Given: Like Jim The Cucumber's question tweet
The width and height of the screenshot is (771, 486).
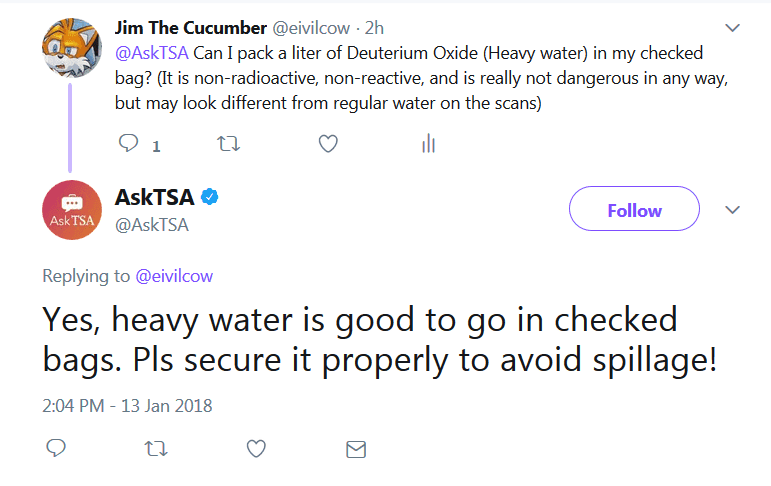Looking at the screenshot, I should pos(327,145).
